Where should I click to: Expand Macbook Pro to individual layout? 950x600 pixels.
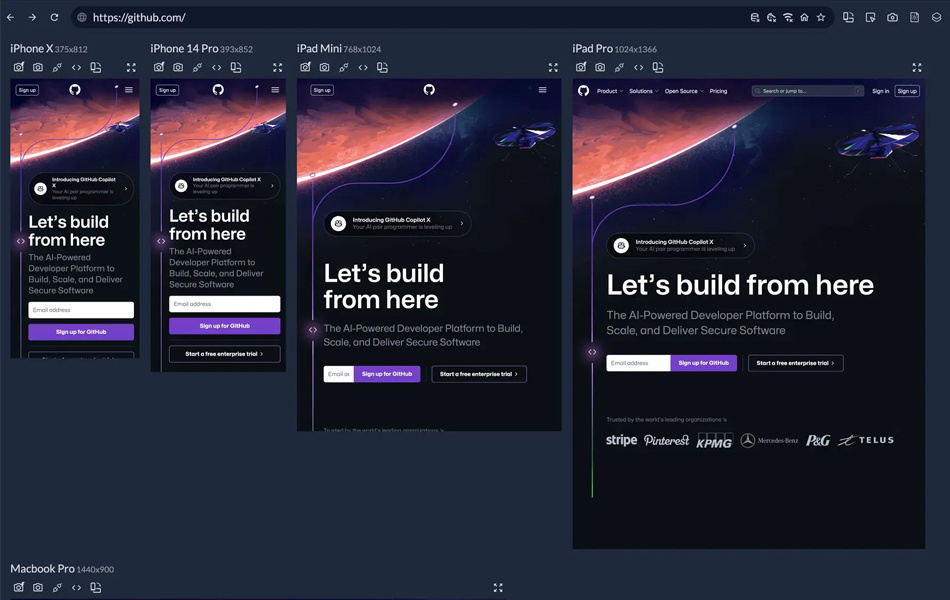point(498,587)
